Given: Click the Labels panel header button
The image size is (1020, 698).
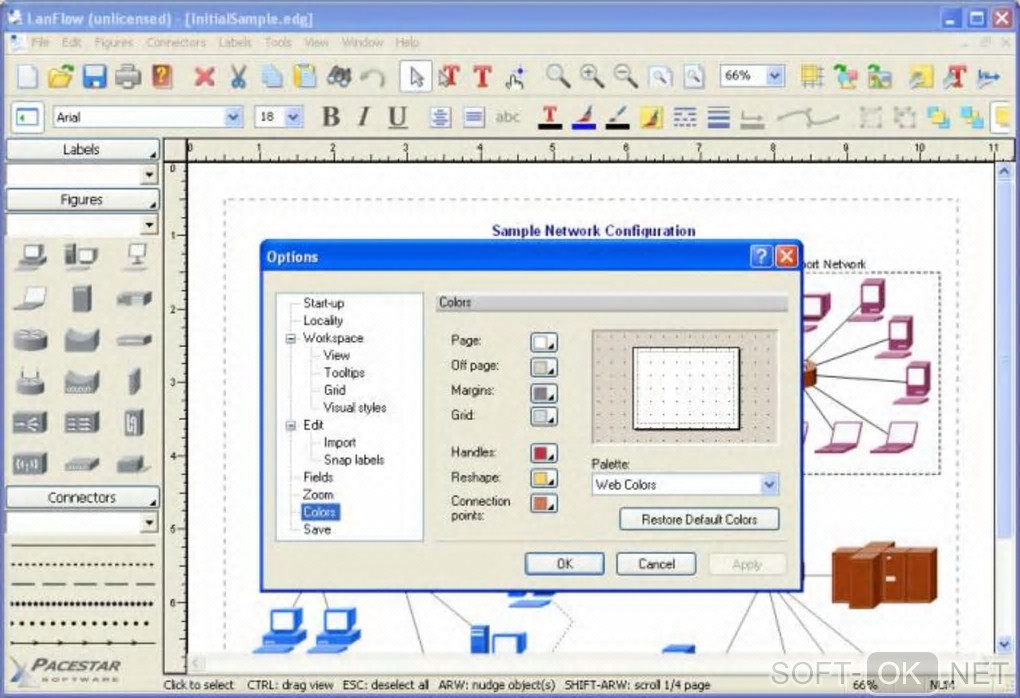Looking at the screenshot, I should 82,150.
